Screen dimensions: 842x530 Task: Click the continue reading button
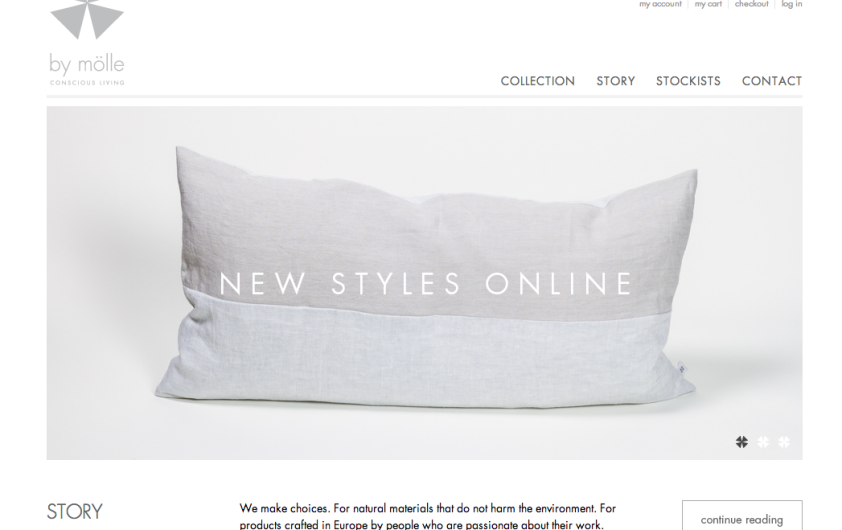coord(742,516)
